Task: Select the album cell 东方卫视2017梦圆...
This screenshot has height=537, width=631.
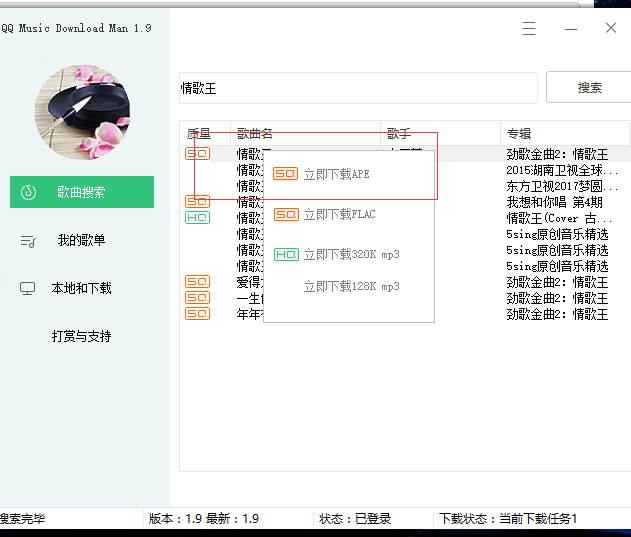Action: 562,186
